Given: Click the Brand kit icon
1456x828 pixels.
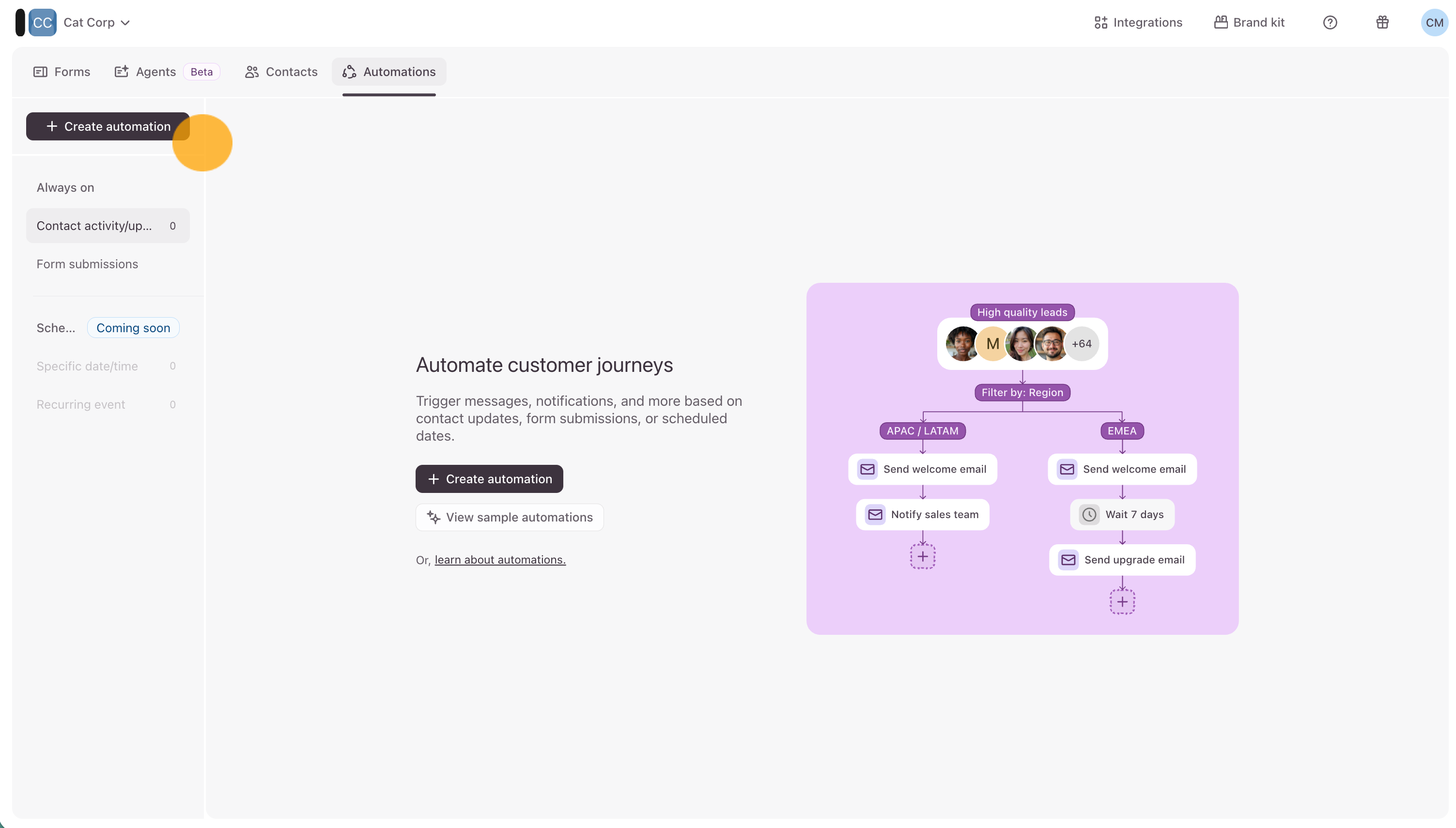Looking at the screenshot, I should point(1221,23).
